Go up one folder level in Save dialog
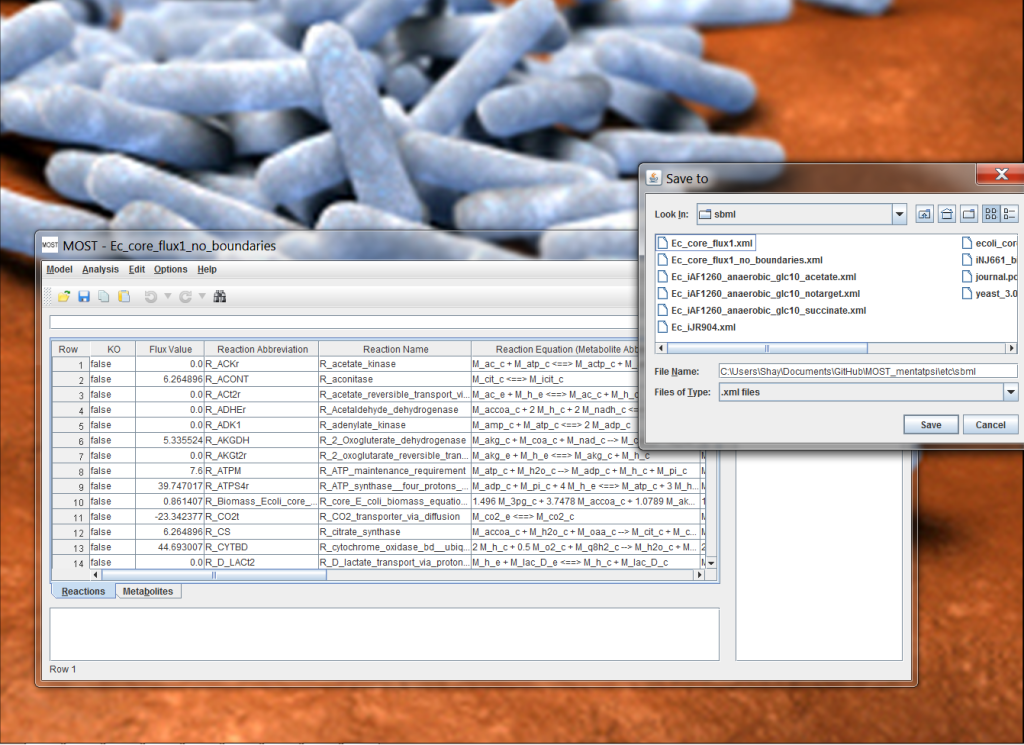This screenshot has width=1024, height=745. 925,214
